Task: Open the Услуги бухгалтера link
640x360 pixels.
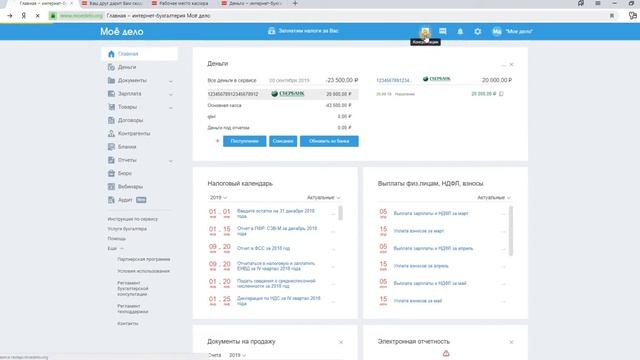Action: point(127,229)
